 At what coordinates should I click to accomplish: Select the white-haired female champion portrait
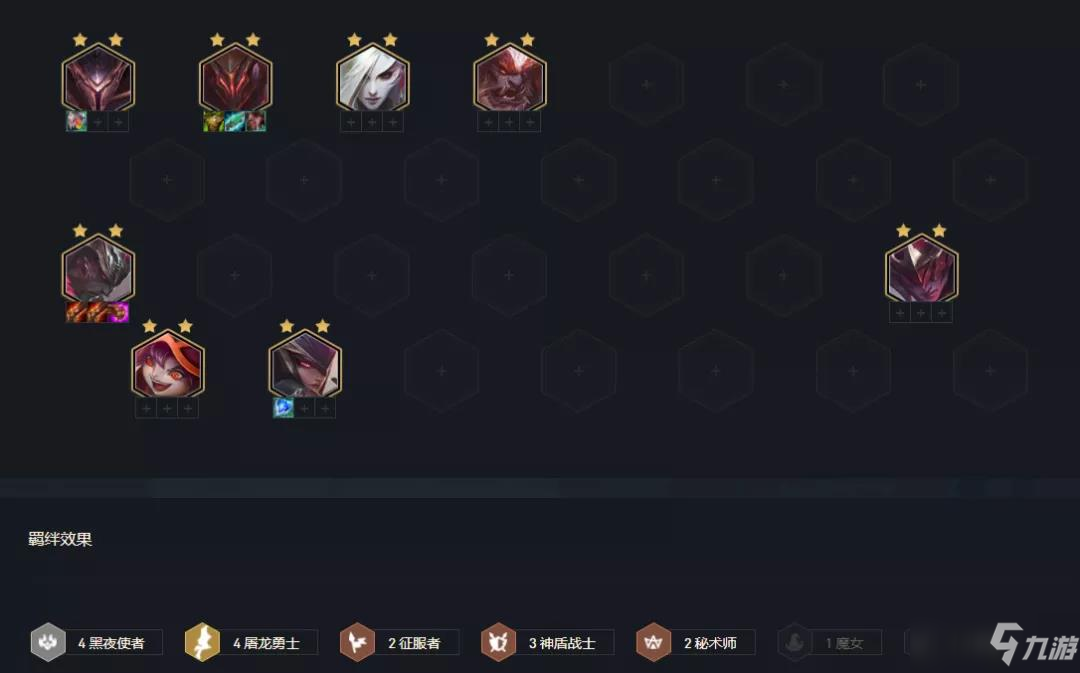373,78
